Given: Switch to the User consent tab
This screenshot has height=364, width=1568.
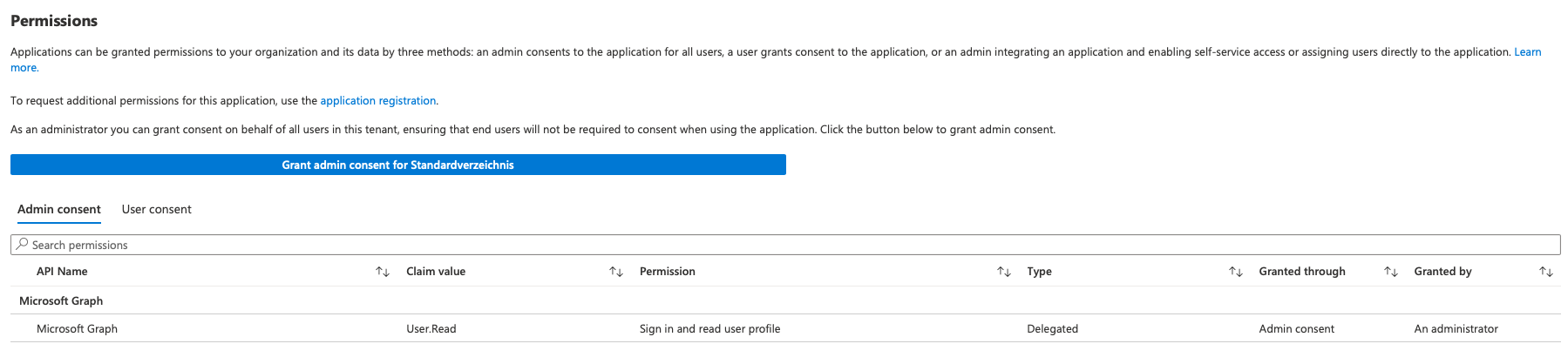Looking at the screenshot, I should click(x=156, y=209).
